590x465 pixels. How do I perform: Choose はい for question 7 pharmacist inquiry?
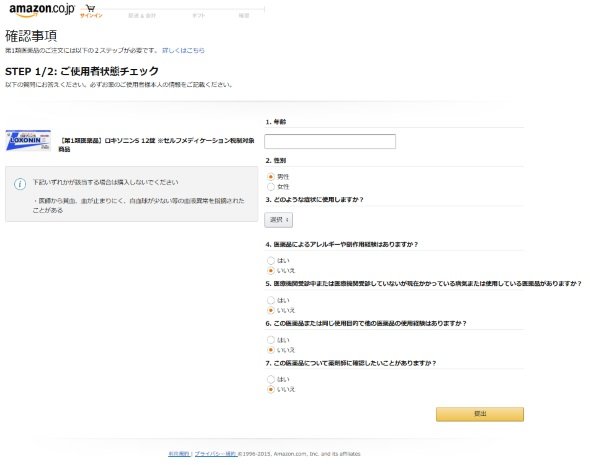[x=271, y=379]
